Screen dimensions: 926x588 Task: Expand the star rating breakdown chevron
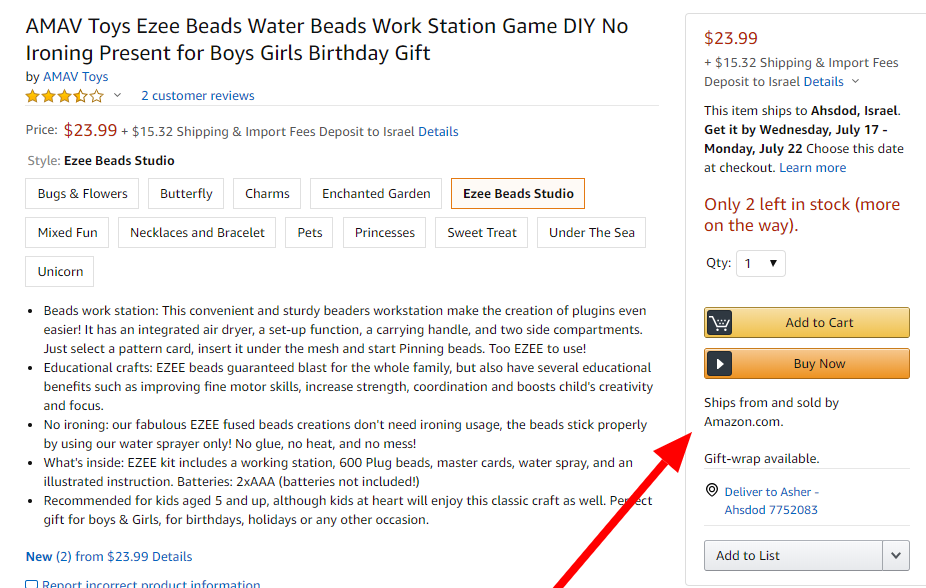click(x=117, y=96)
